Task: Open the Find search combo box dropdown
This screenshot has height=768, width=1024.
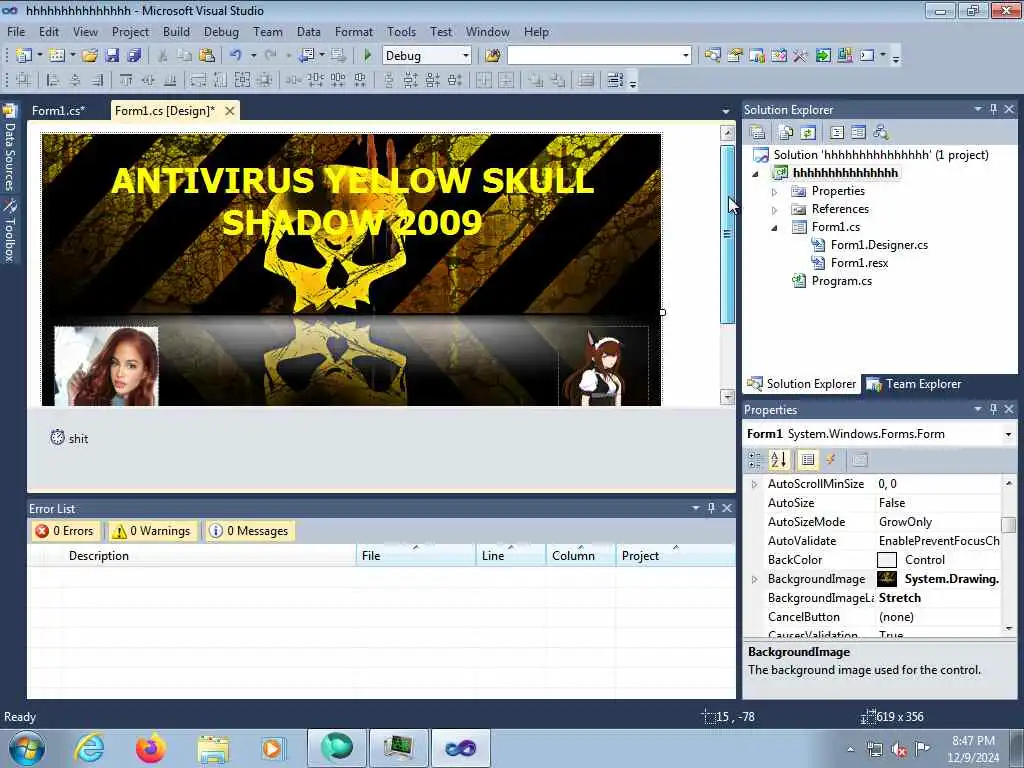Action: click(x=685, y=56)
